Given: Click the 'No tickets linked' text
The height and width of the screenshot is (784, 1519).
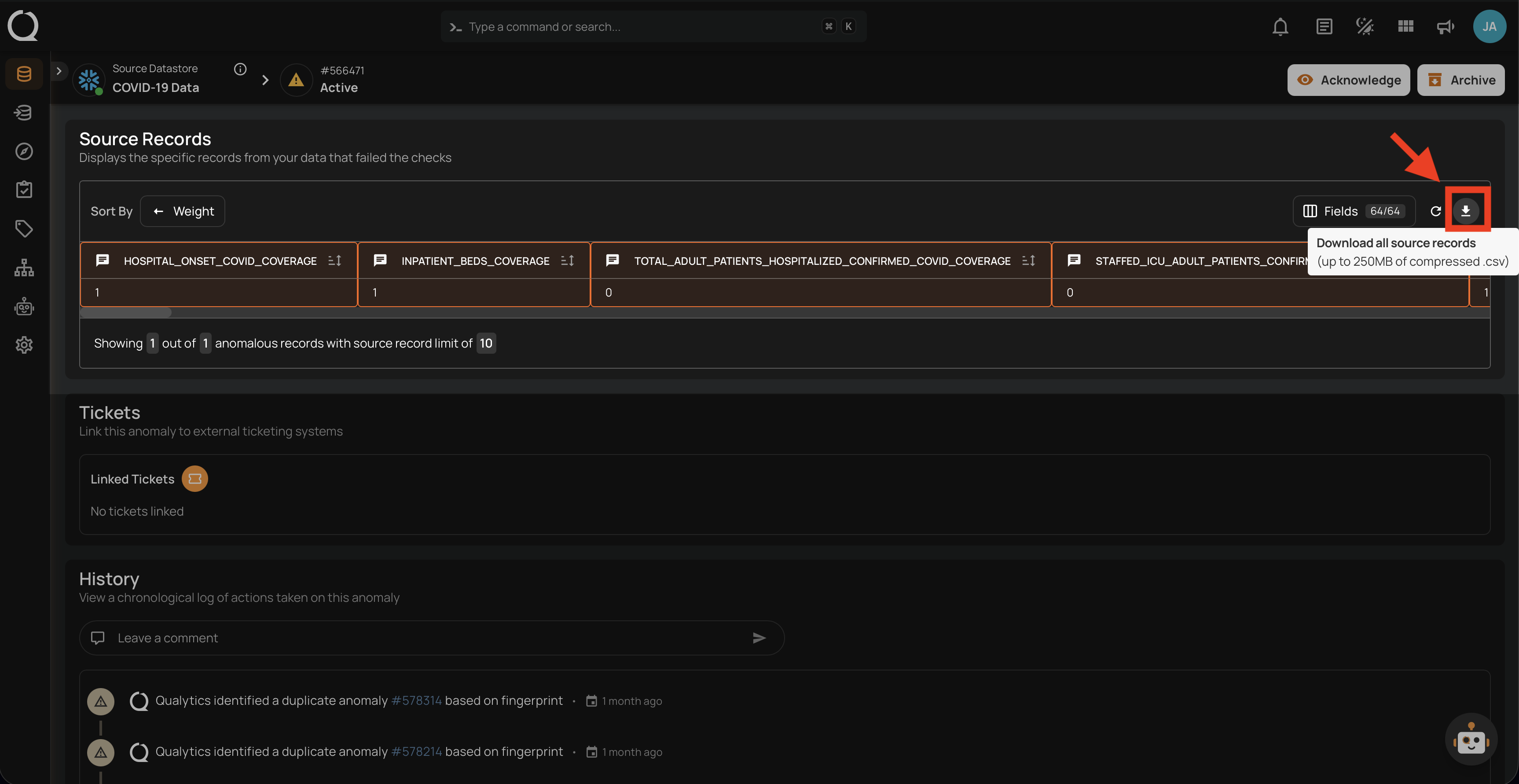Looking at the screenshot, I should pyautogui.click(x=137, y=511).
